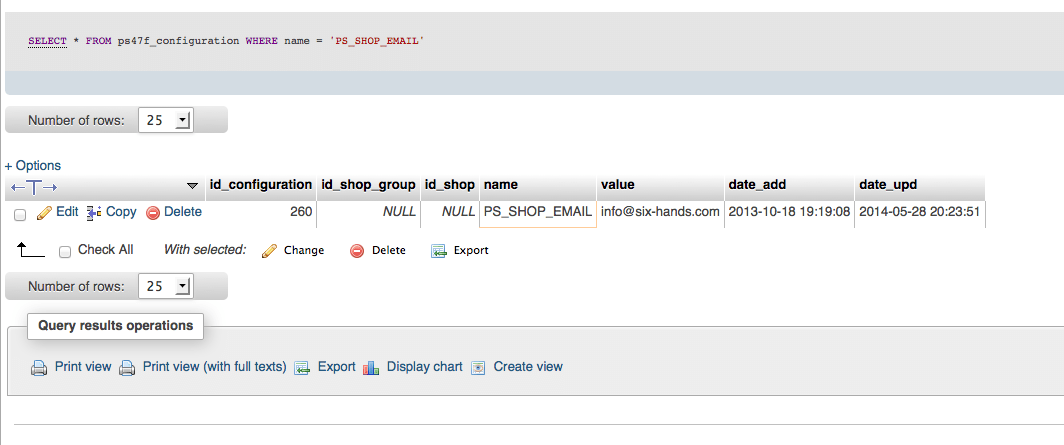Open Print view link
This screenshot has width=1064, height=445.
click(x=83, y=366)
